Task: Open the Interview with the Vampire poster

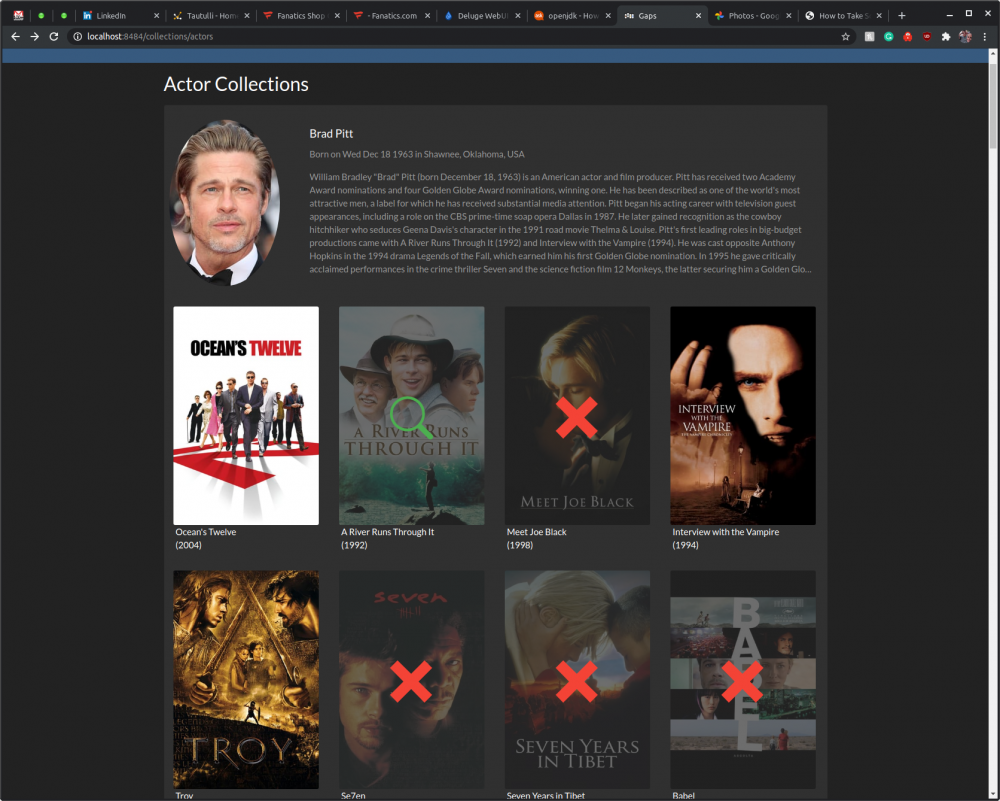Action: [742, 415]
